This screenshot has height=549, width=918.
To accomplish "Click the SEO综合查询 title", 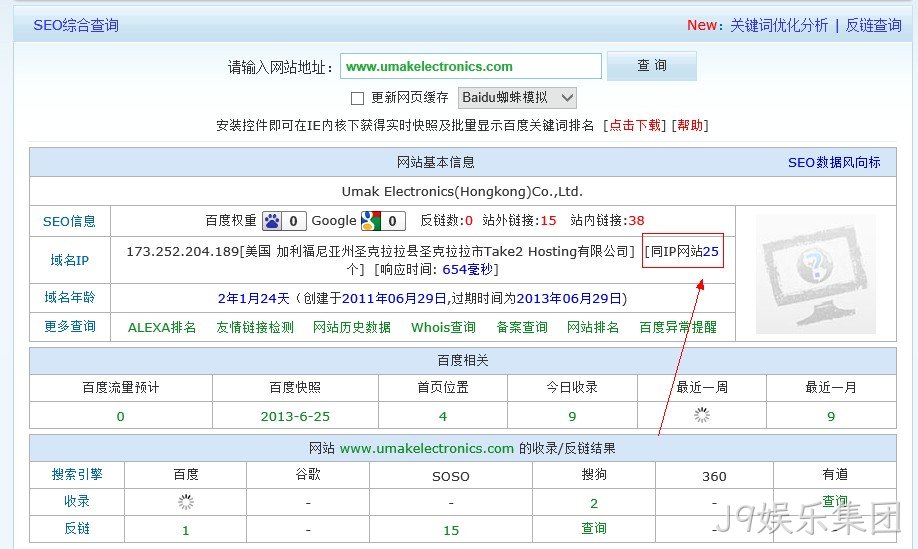I will (x=76, y=25).
